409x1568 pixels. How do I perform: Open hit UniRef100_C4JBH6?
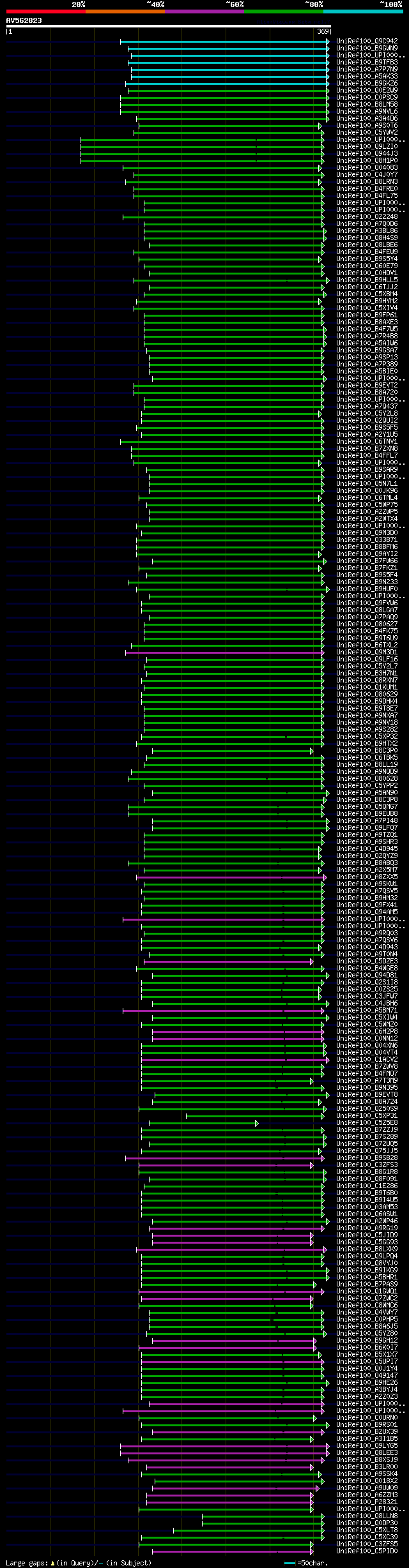[367, 1003]
